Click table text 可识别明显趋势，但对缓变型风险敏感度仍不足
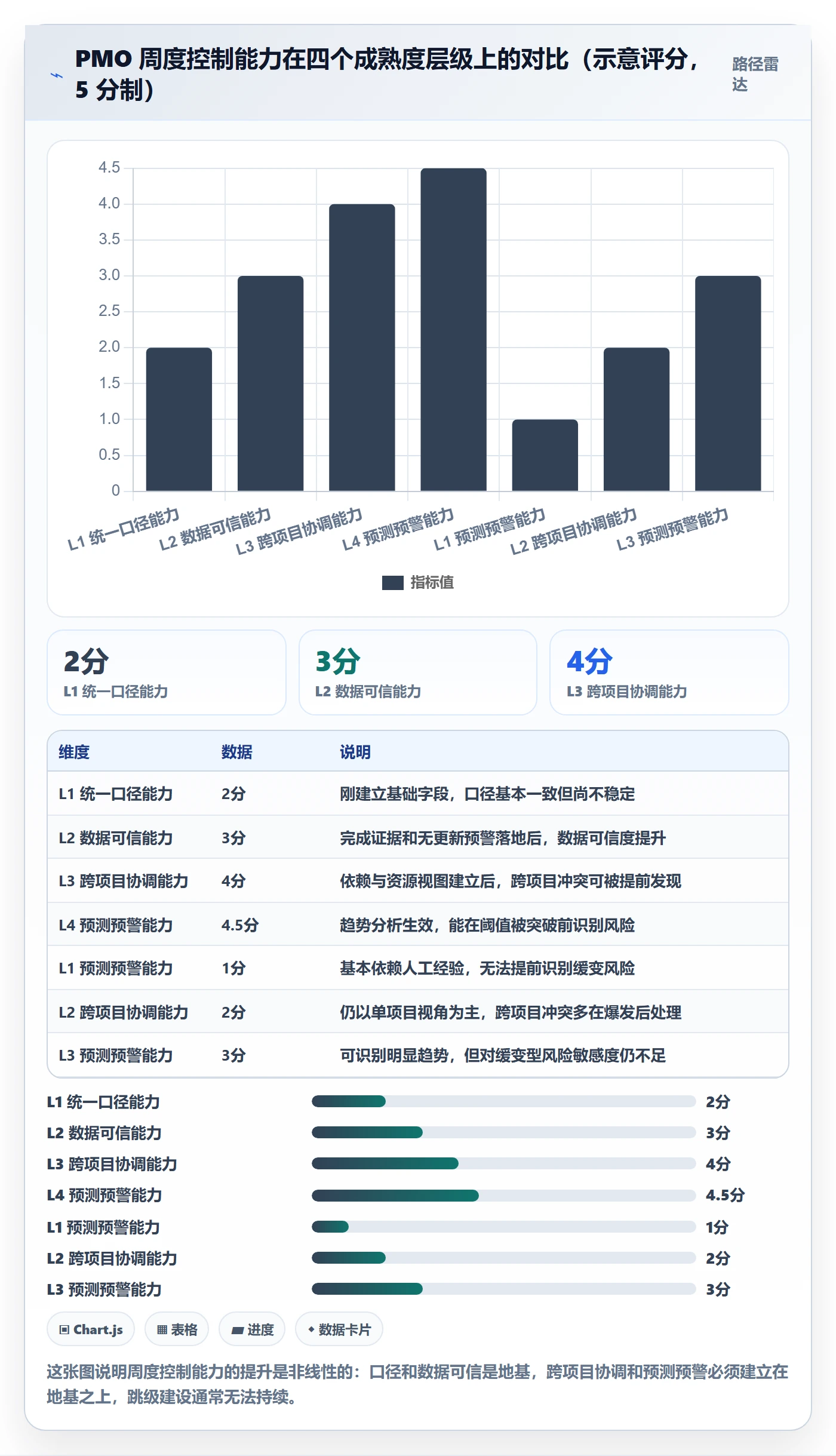This screenshot has width=836, height=1456. [x=503, y=1055]
